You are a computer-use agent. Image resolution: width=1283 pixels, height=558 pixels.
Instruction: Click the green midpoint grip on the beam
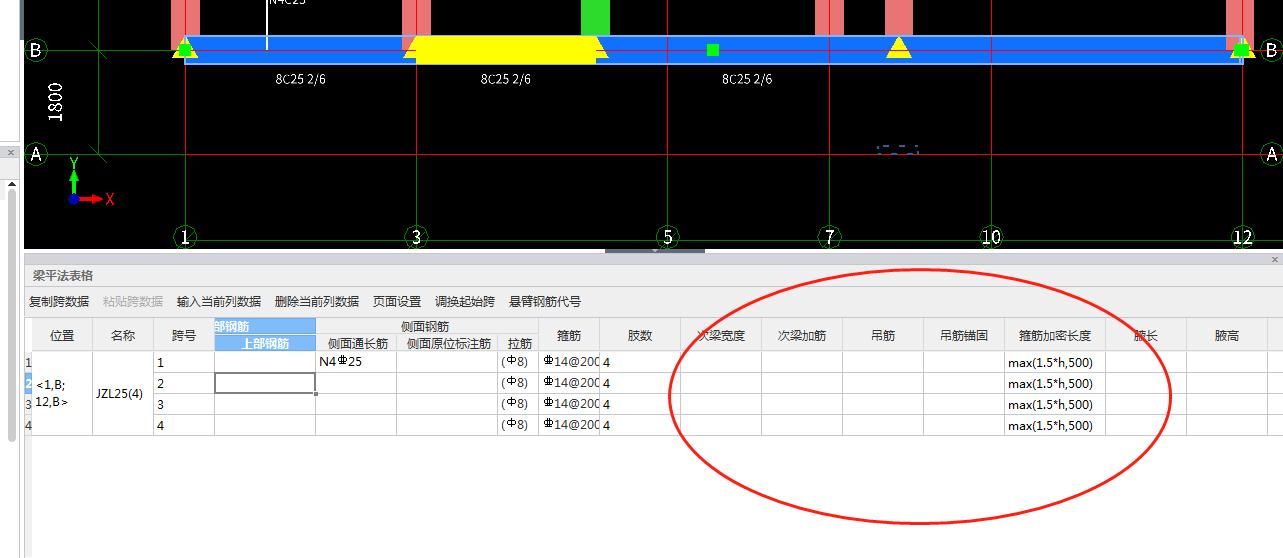coord(713,50)
